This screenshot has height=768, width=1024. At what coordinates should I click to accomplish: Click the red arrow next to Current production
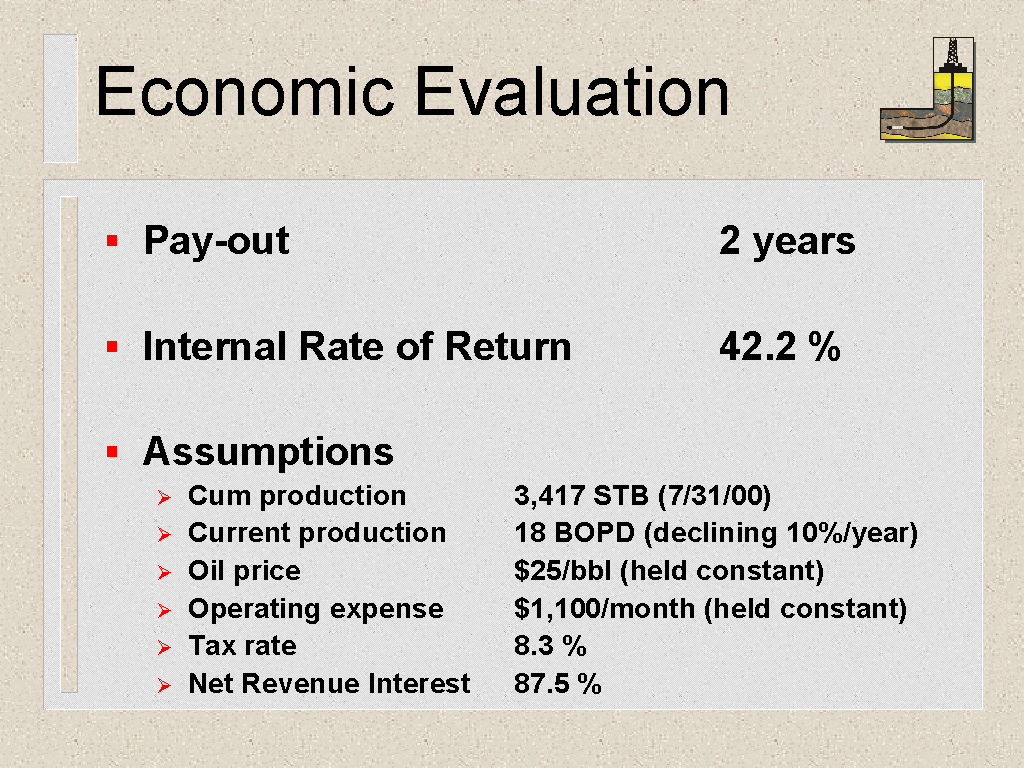point(164,535)
